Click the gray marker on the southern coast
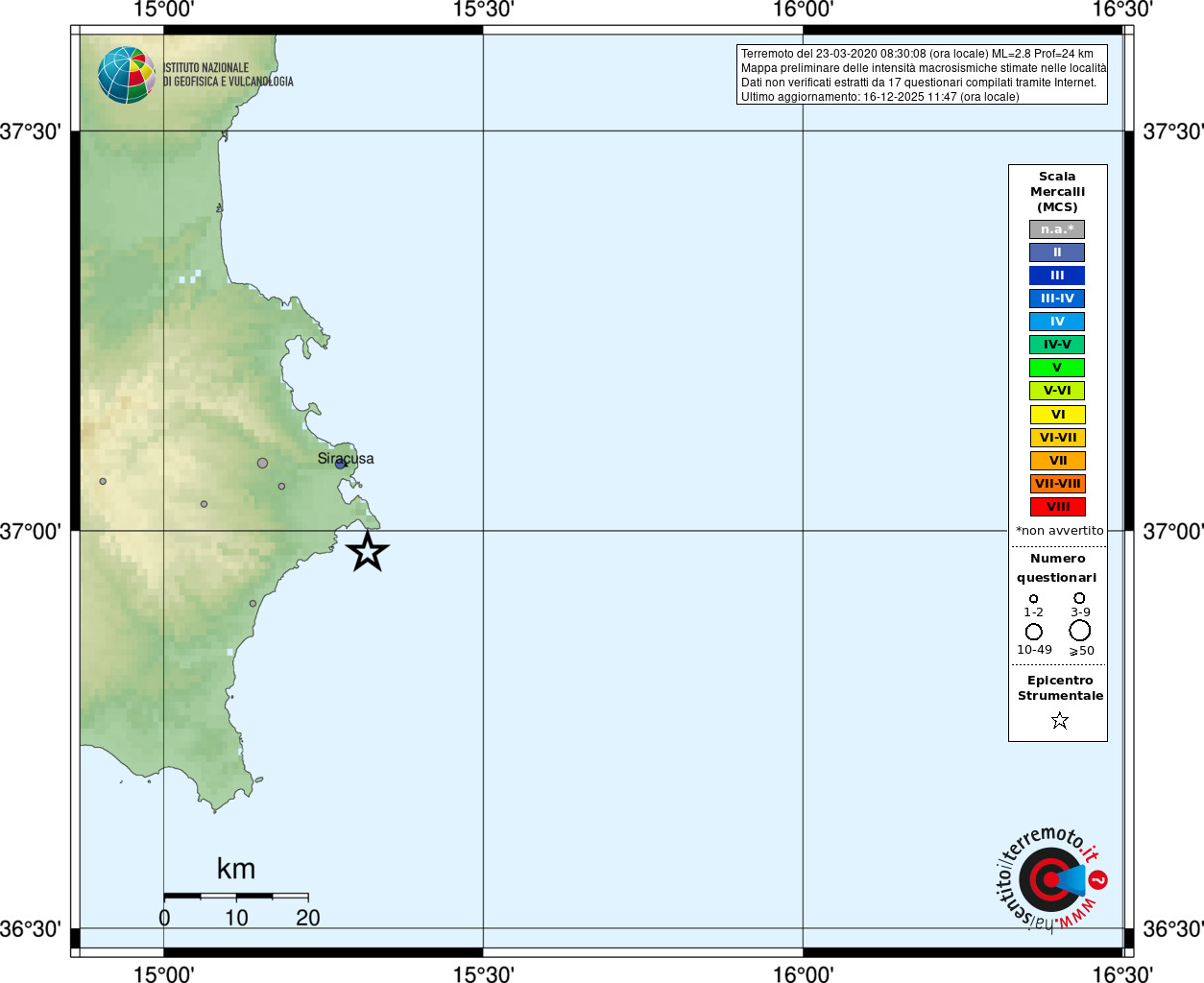Image resolution: width=1204 pixels, height=983 pixels. pos(253,604)
